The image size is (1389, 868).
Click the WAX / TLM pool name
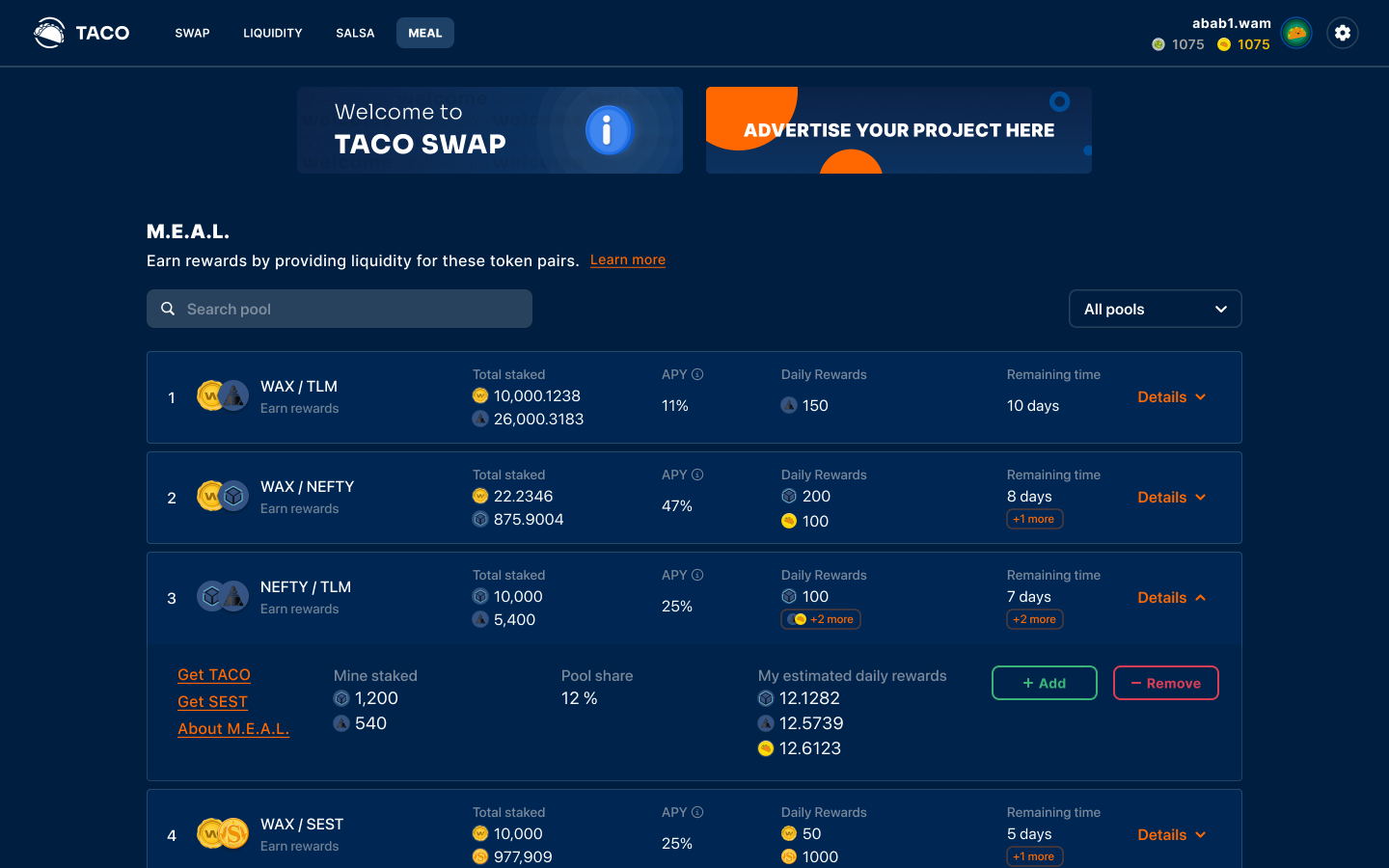299,386
